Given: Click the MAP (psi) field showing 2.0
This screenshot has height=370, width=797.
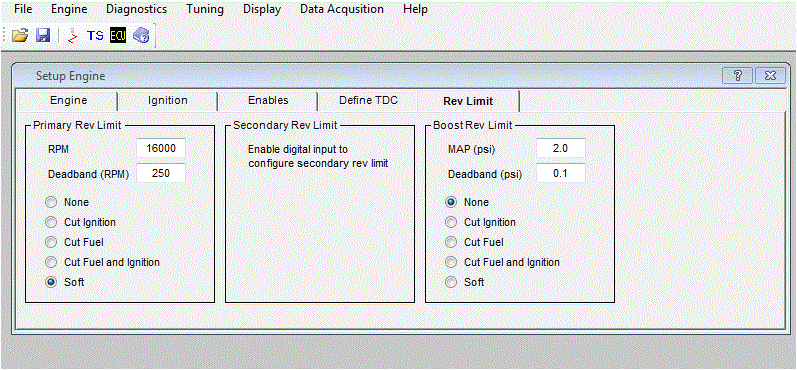Looking at the screenshot, I should click(x=561, y=149).
